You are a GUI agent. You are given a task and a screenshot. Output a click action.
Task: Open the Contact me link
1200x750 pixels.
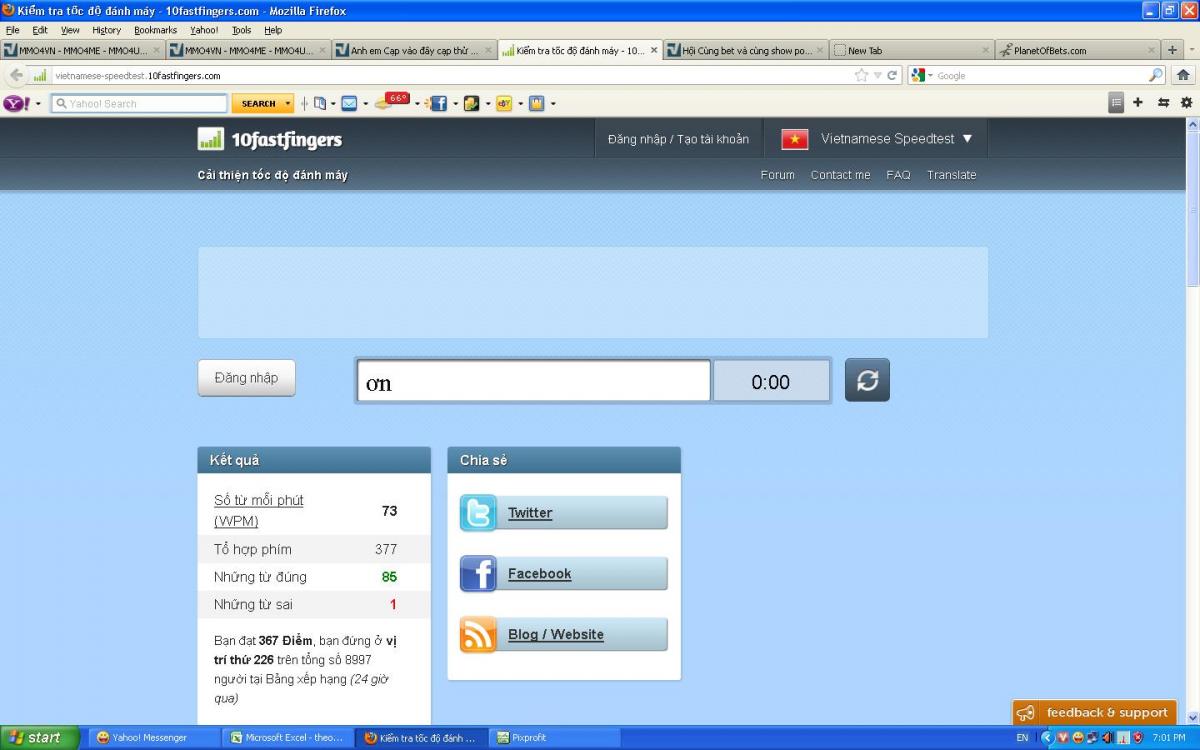pyautogui.click(x=840, y=175)
